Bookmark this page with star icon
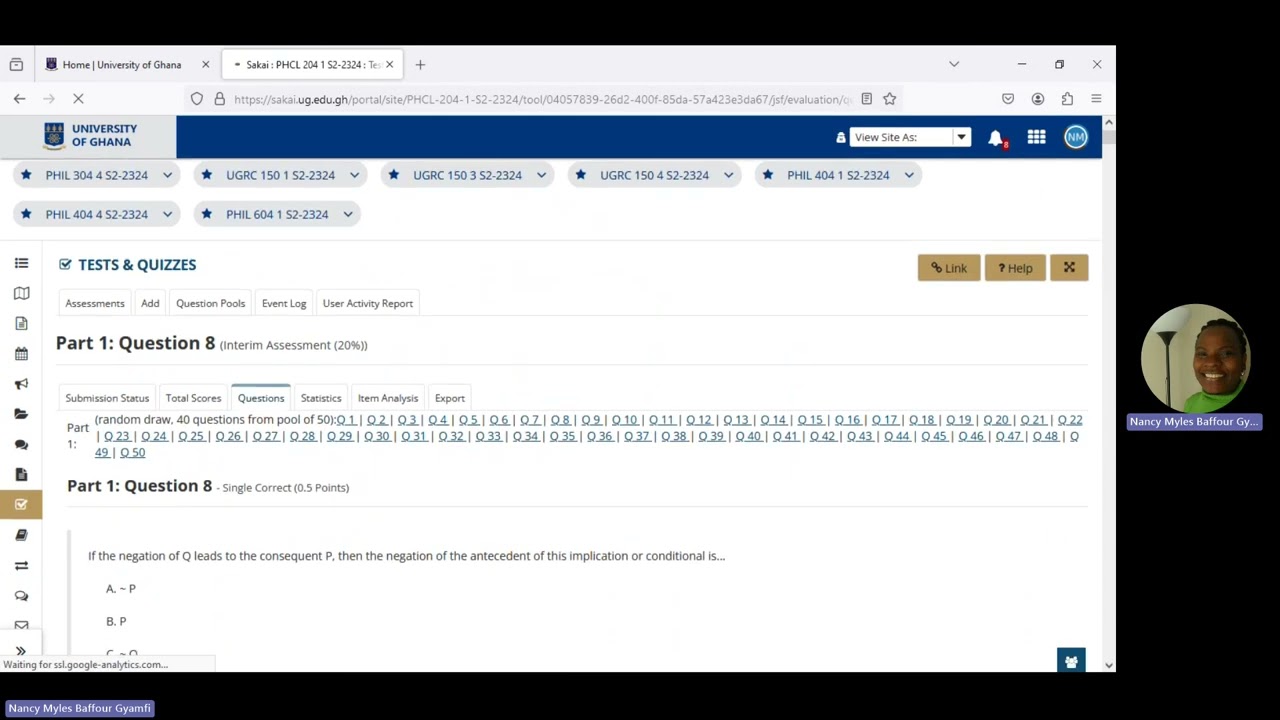1280x720 pixels. pyautogui.click(x=889, y=99)
